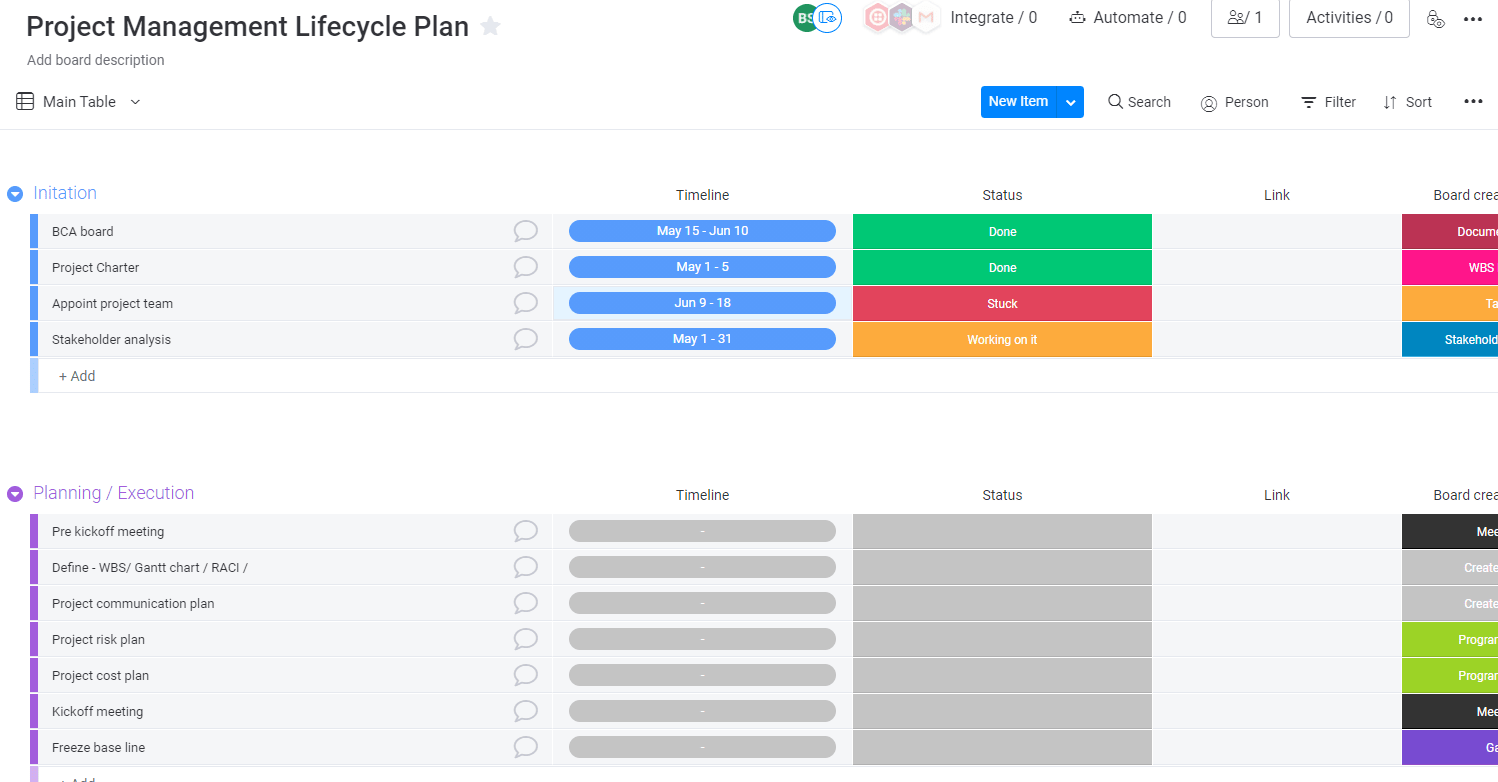Screen dimensions: 1498x782
Task: Click the Timeline column header in Planning group
Action: point(702,495)
